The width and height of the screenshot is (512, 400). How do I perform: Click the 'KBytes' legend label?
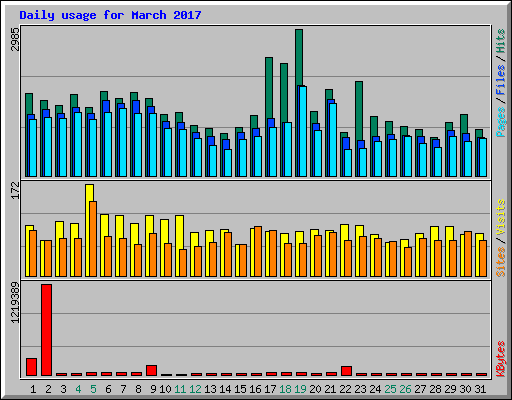[501, 359]
